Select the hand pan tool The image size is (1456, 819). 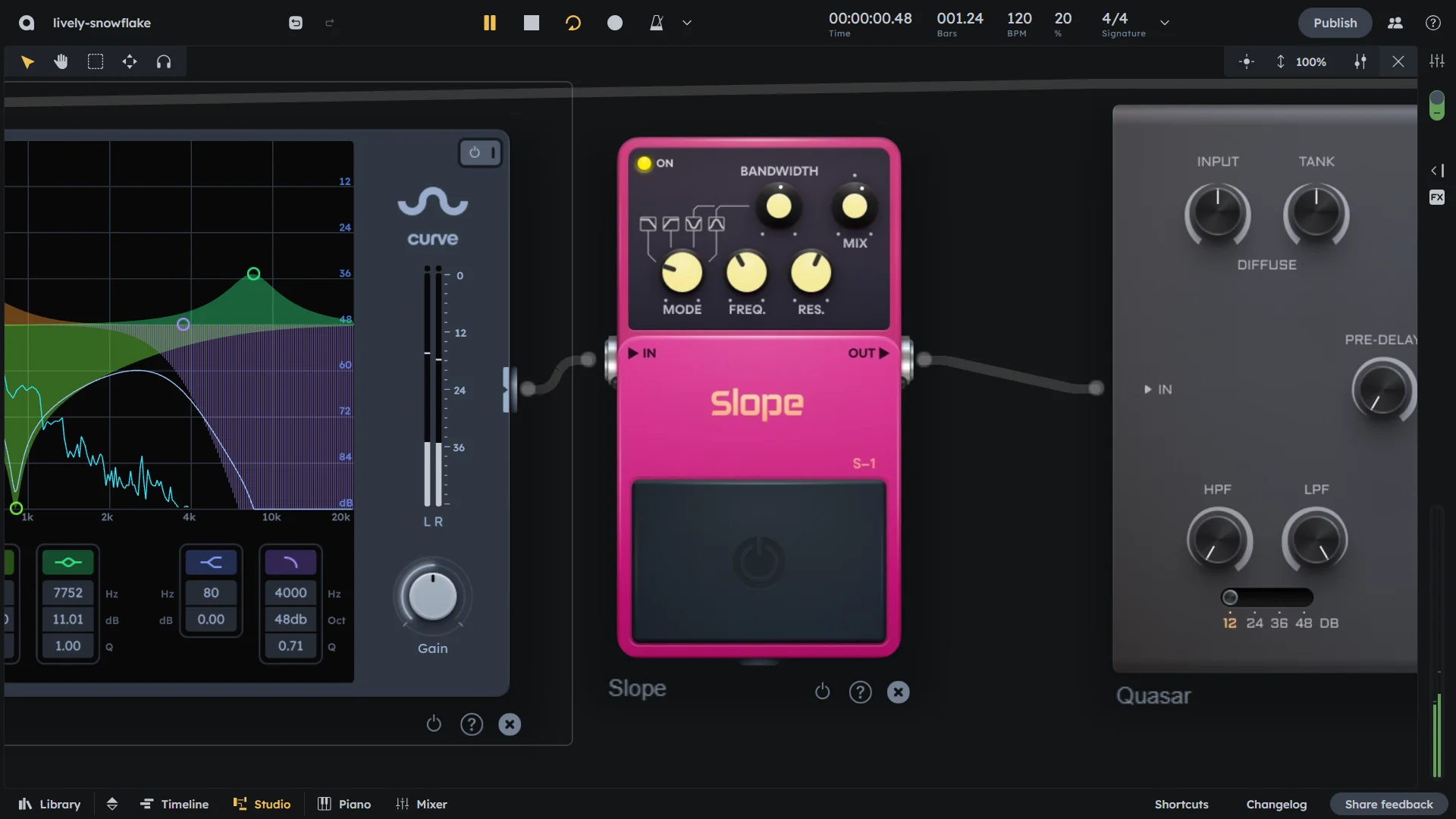click(x=61, y=62)
